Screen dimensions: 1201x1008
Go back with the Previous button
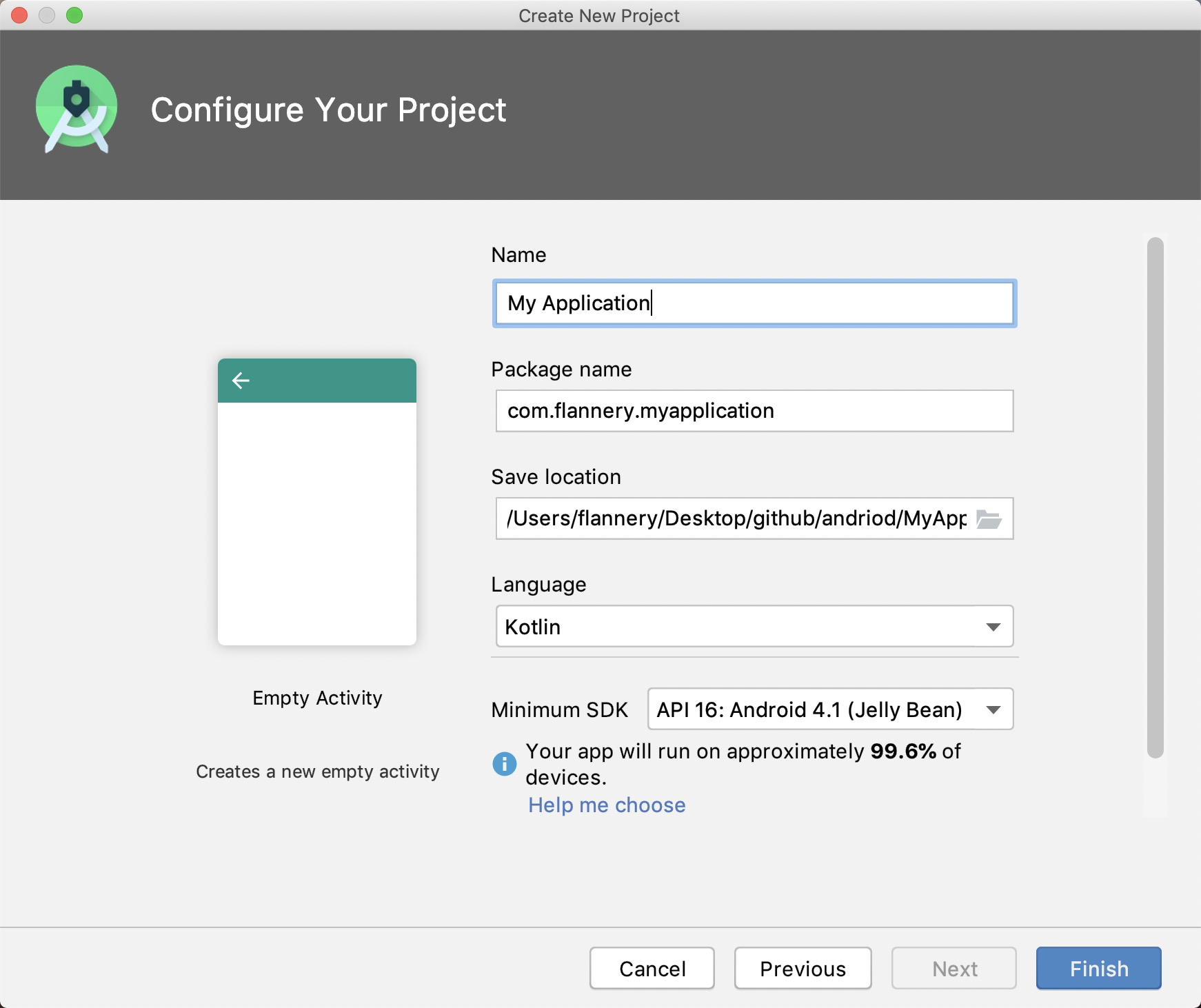coord(803,969)
